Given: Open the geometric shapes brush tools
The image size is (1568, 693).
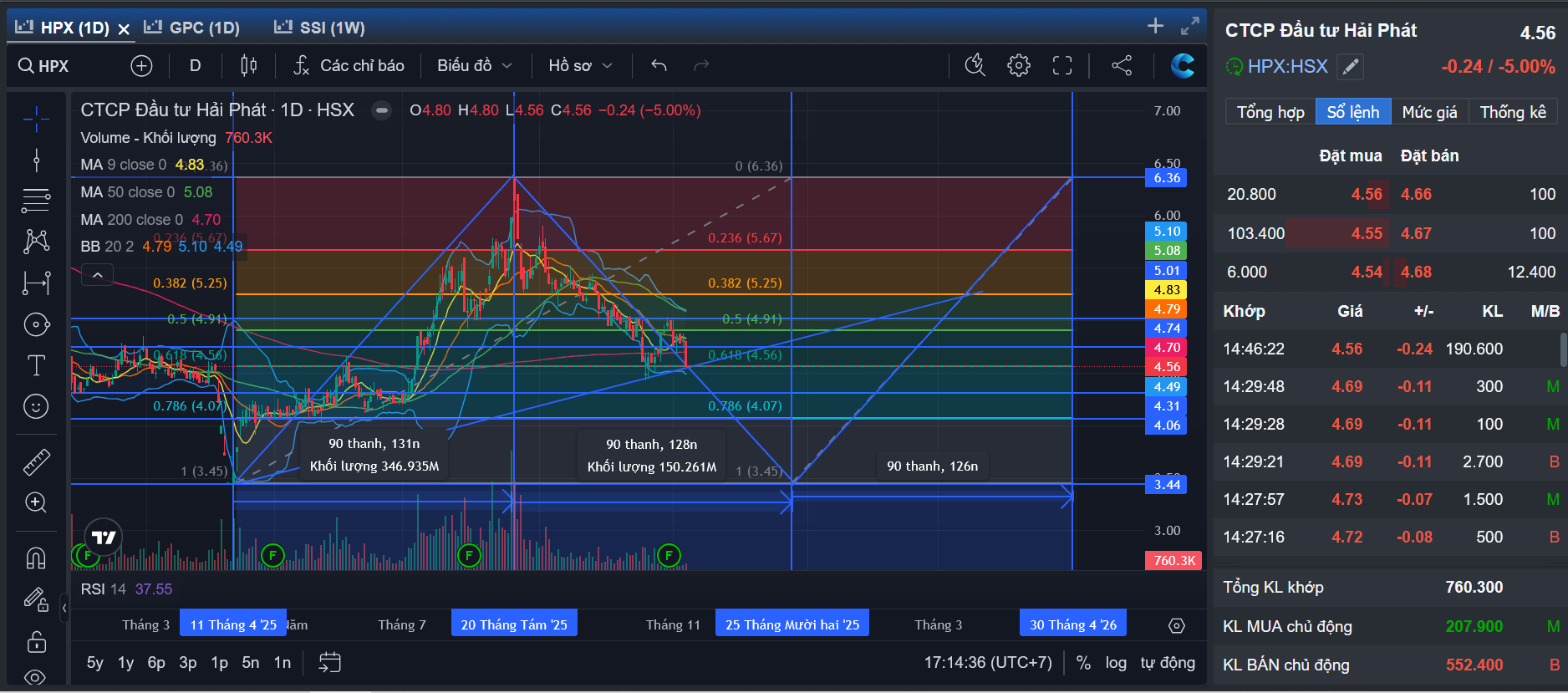Looking at the screenshot, I should [x=36, y=324].
